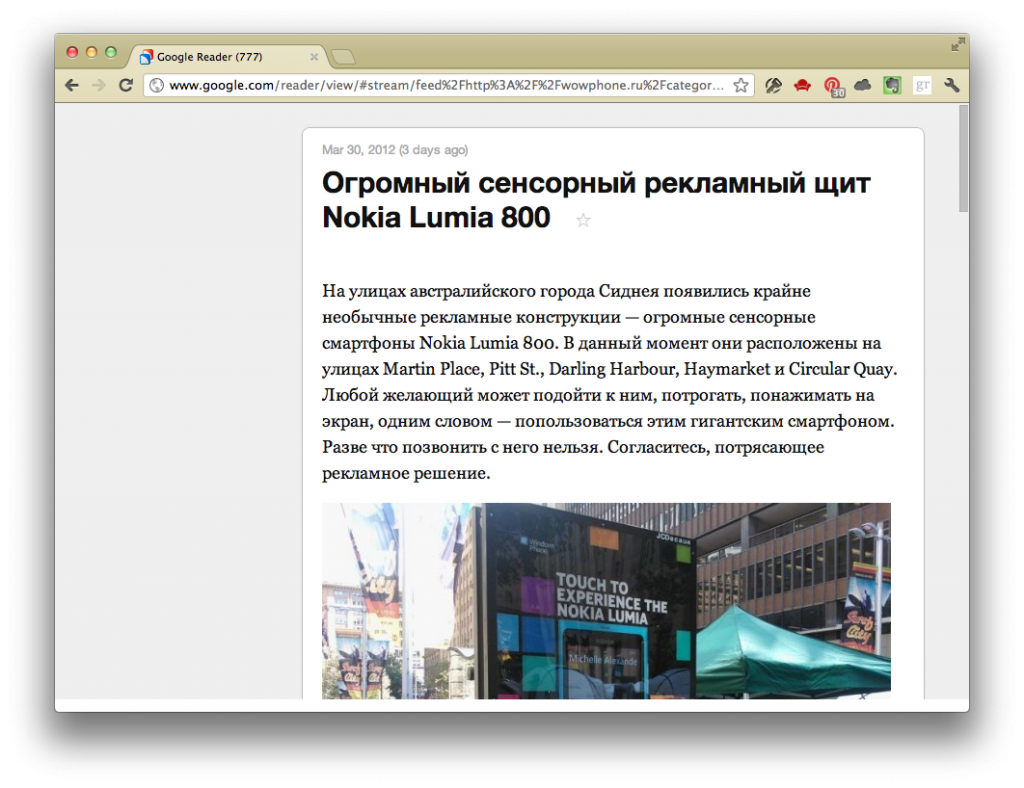Open the Pinterest extension icon

[833, 87]
